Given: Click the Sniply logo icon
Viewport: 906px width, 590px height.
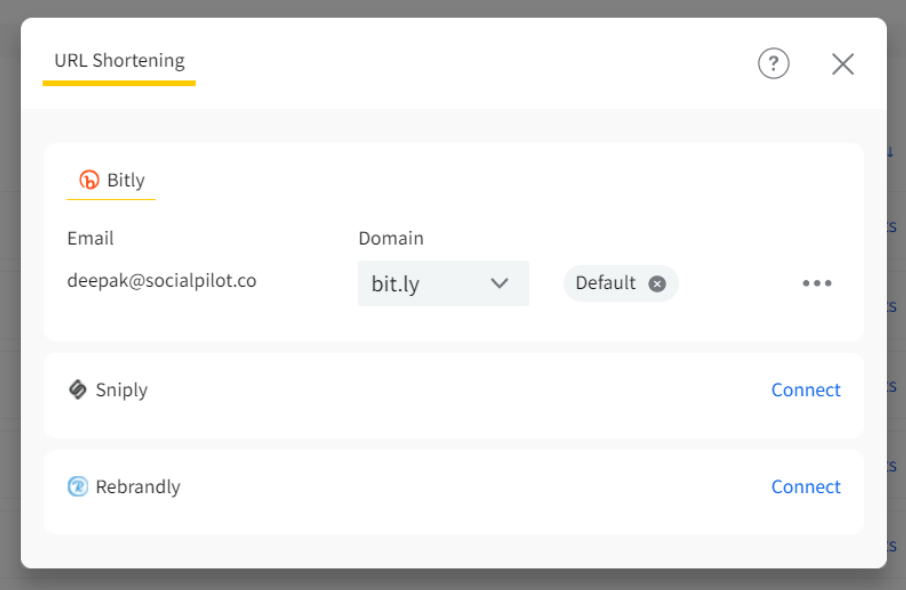Looking at the screenshot, I should (77, 389).
